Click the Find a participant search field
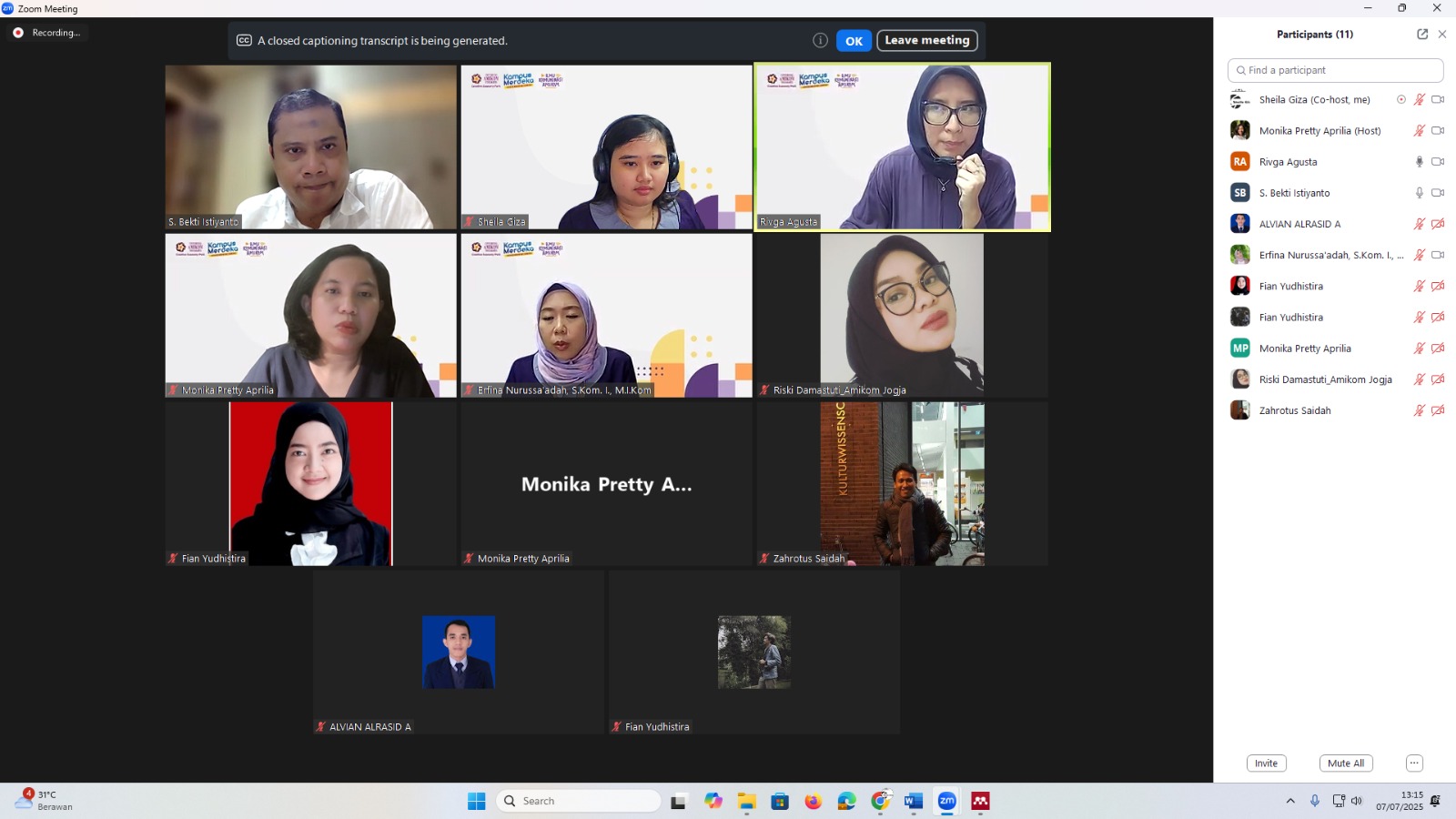 click(1336, 70)
